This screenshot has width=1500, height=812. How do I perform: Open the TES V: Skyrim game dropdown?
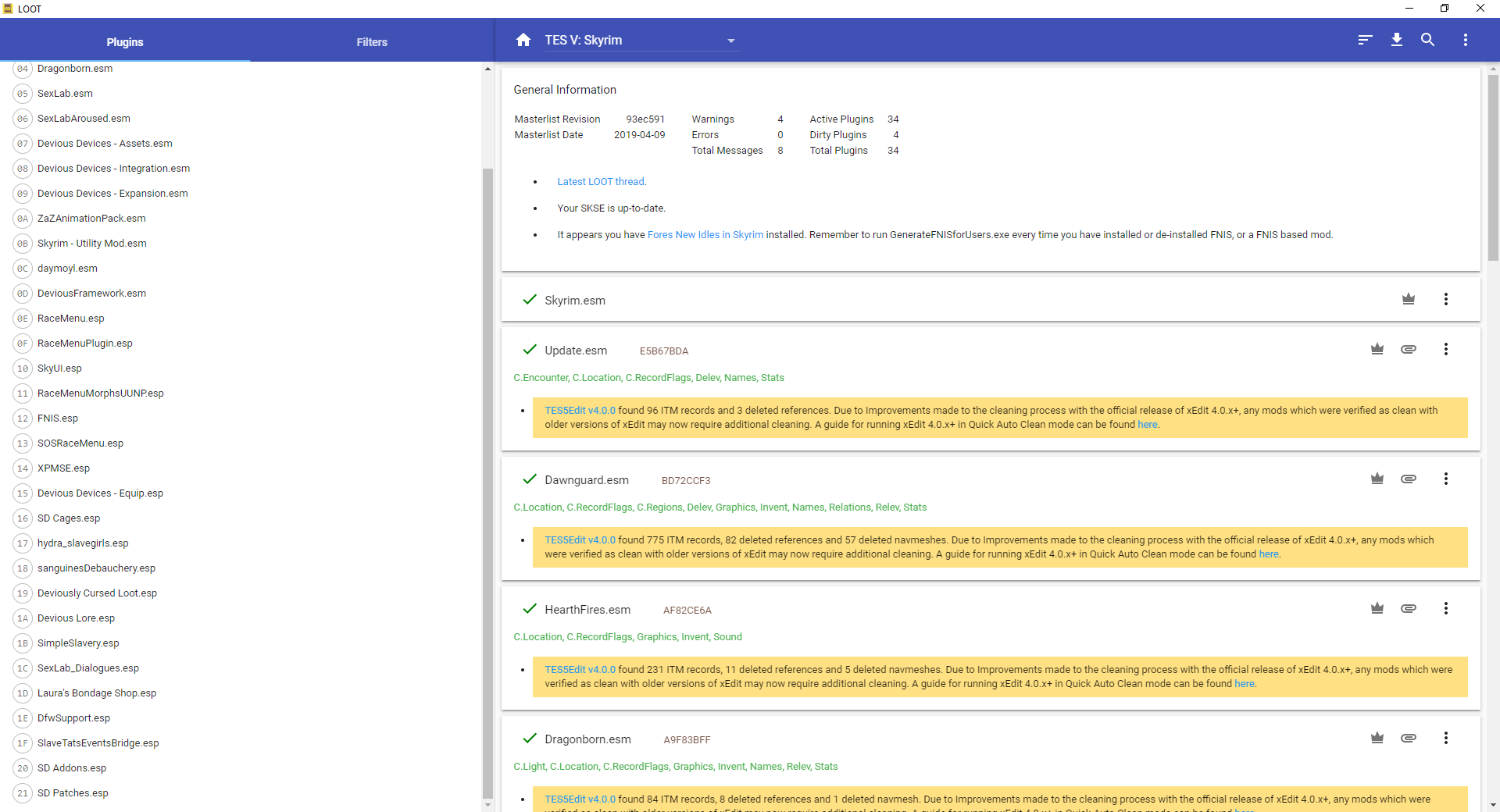(x=642, y=41)
